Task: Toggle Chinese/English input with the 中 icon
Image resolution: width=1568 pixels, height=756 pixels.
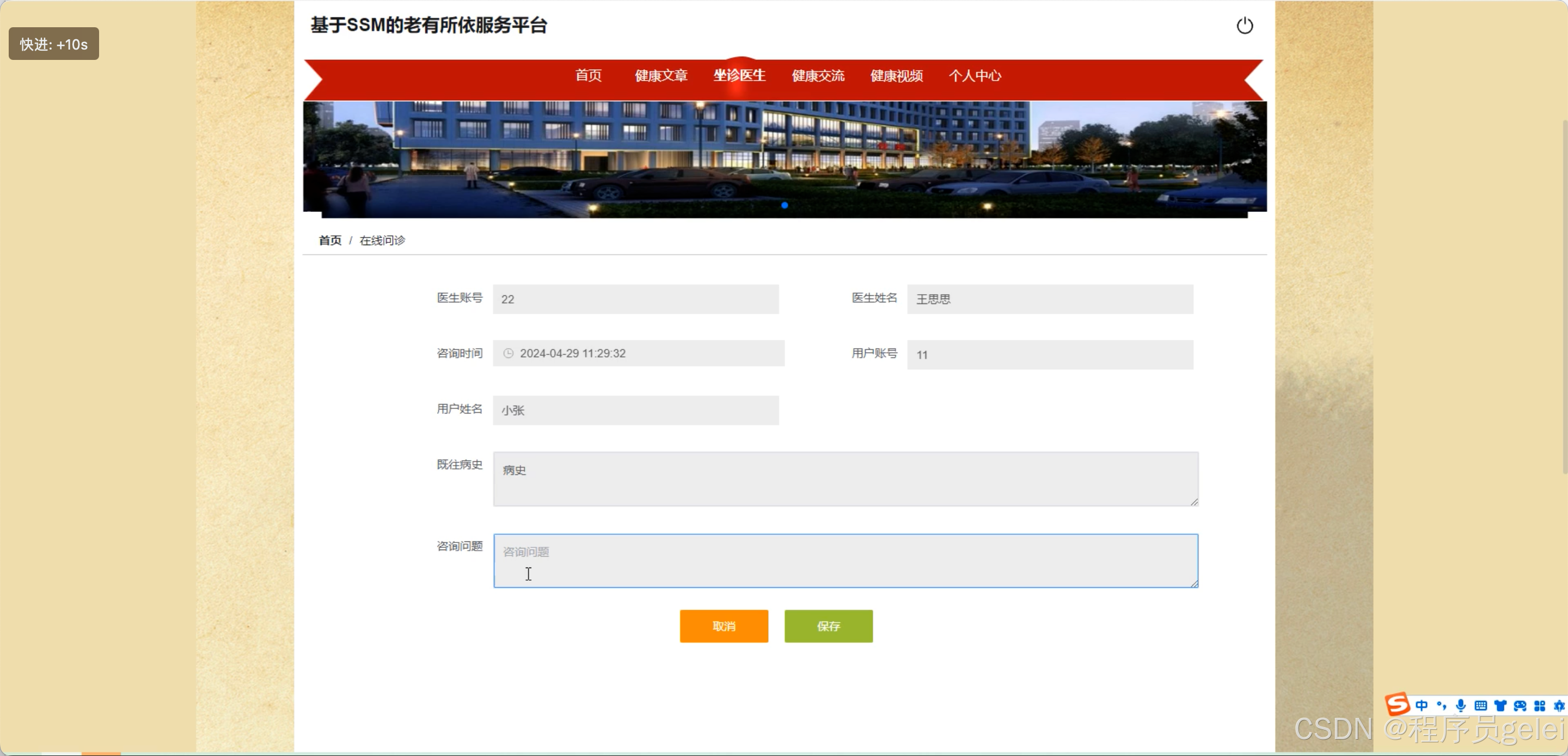Action: coord(1422,706)
